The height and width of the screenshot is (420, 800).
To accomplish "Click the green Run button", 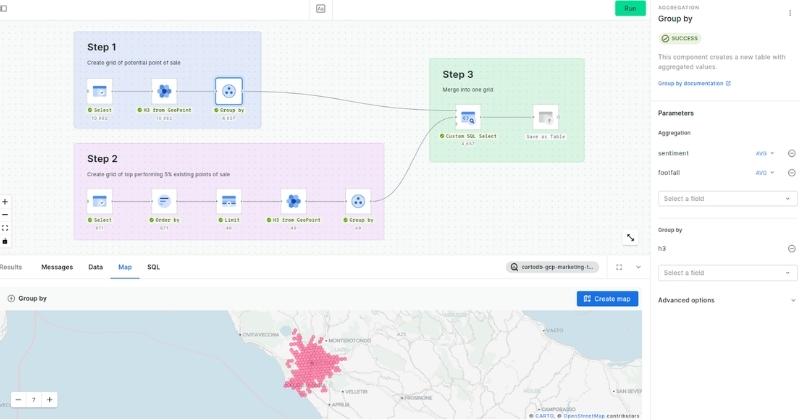I will click(629, 8).
